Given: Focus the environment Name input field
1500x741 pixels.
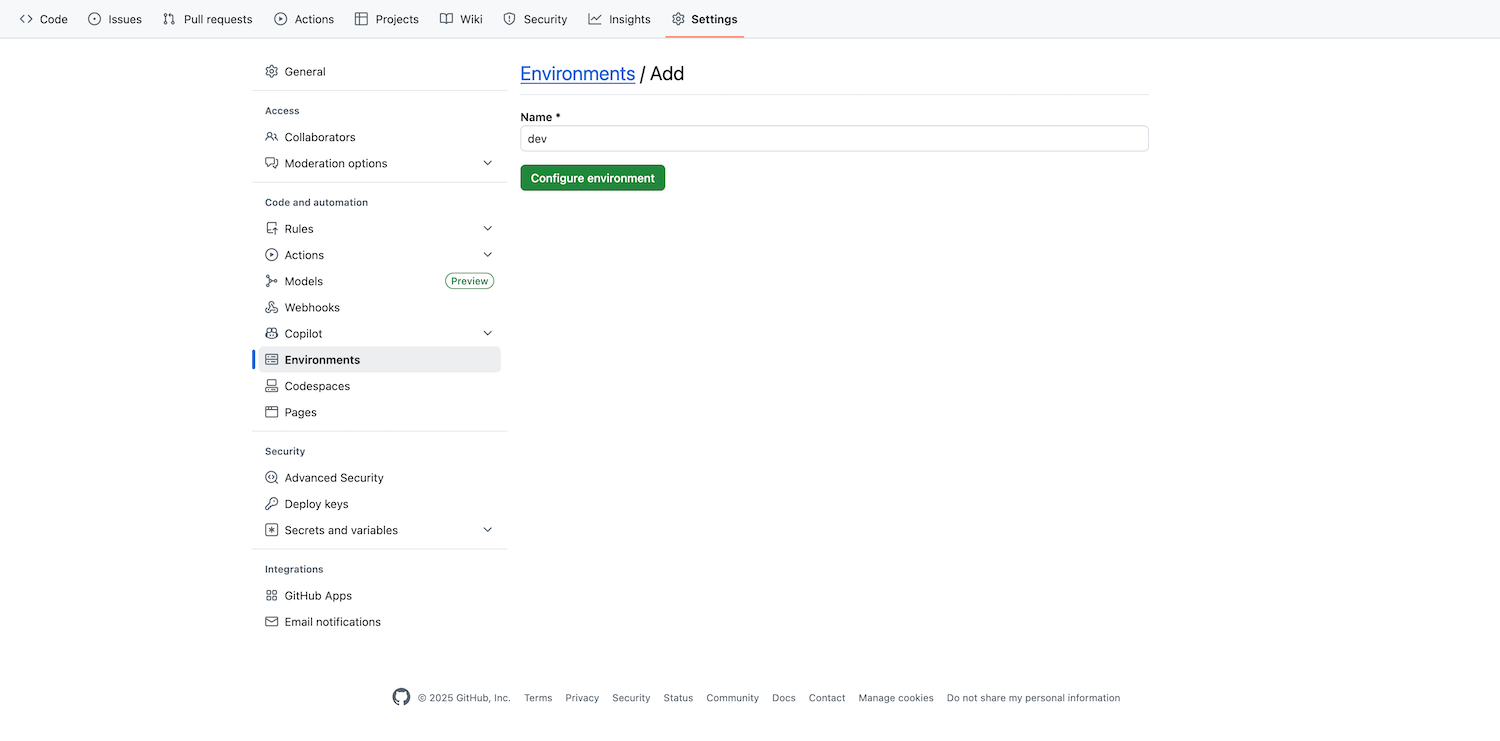Looking at the screenshot, I should pos(834,139).
